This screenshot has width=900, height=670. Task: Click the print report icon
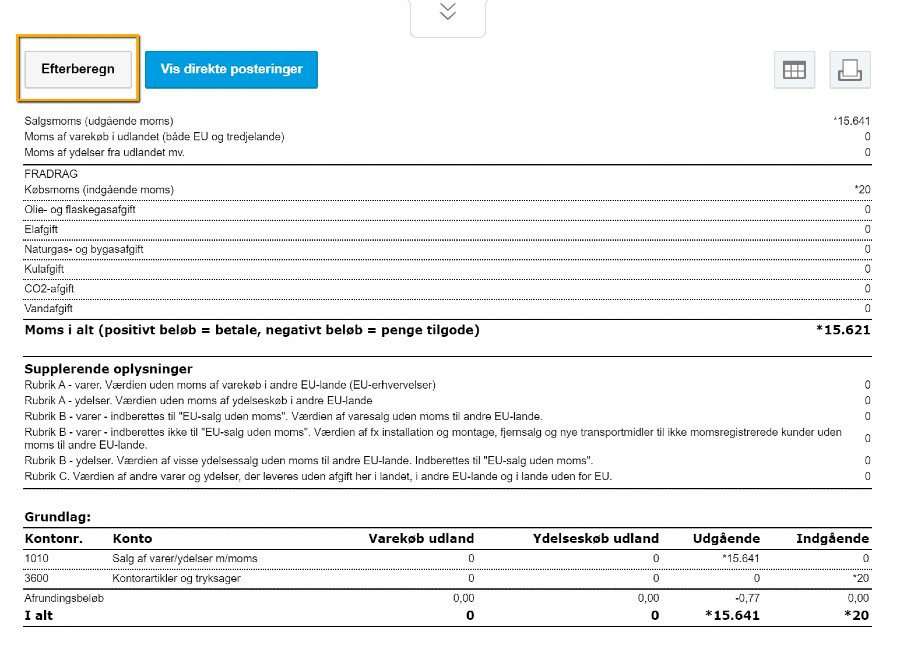point(849,70)
